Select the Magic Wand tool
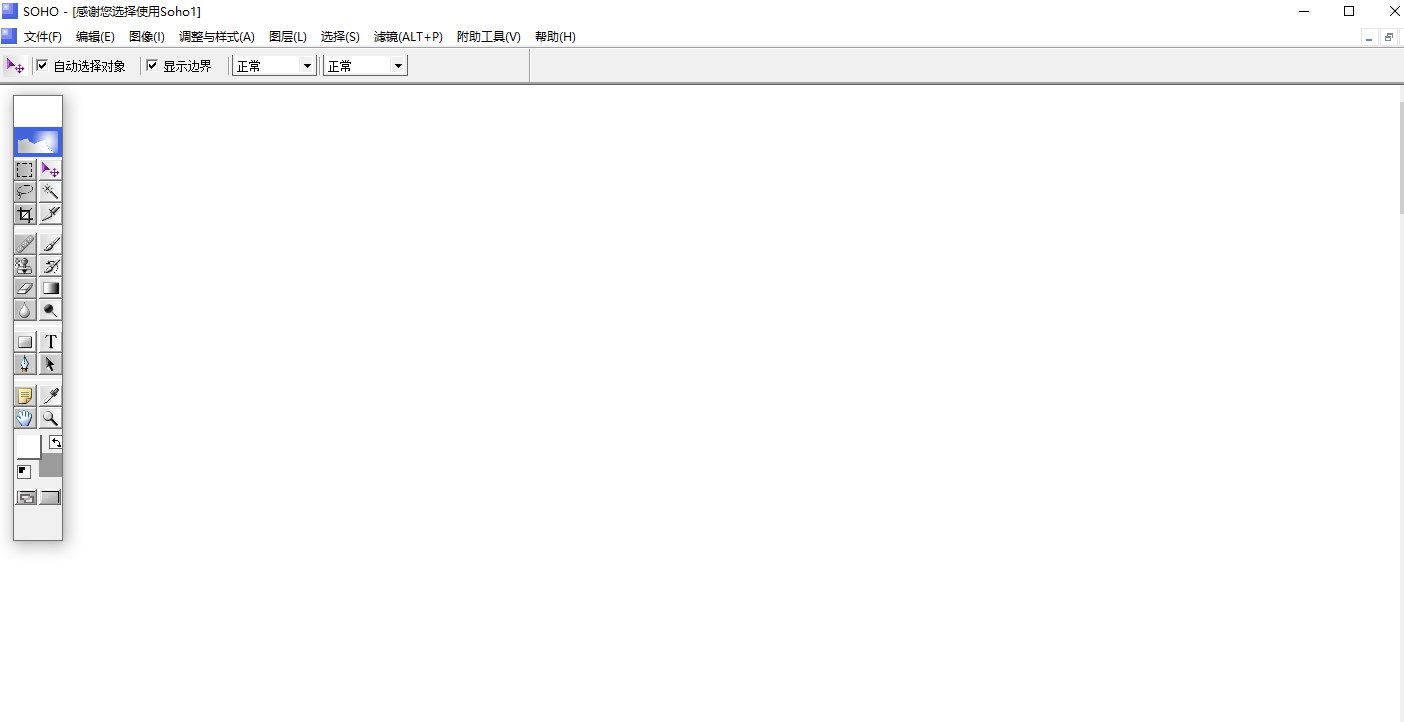1404x722 pixels. coord(50,192)
